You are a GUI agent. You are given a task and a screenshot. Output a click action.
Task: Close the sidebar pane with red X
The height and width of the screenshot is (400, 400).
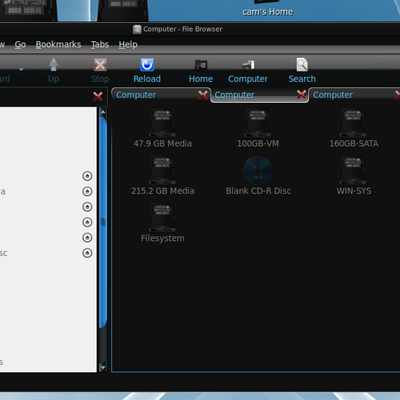98,96
